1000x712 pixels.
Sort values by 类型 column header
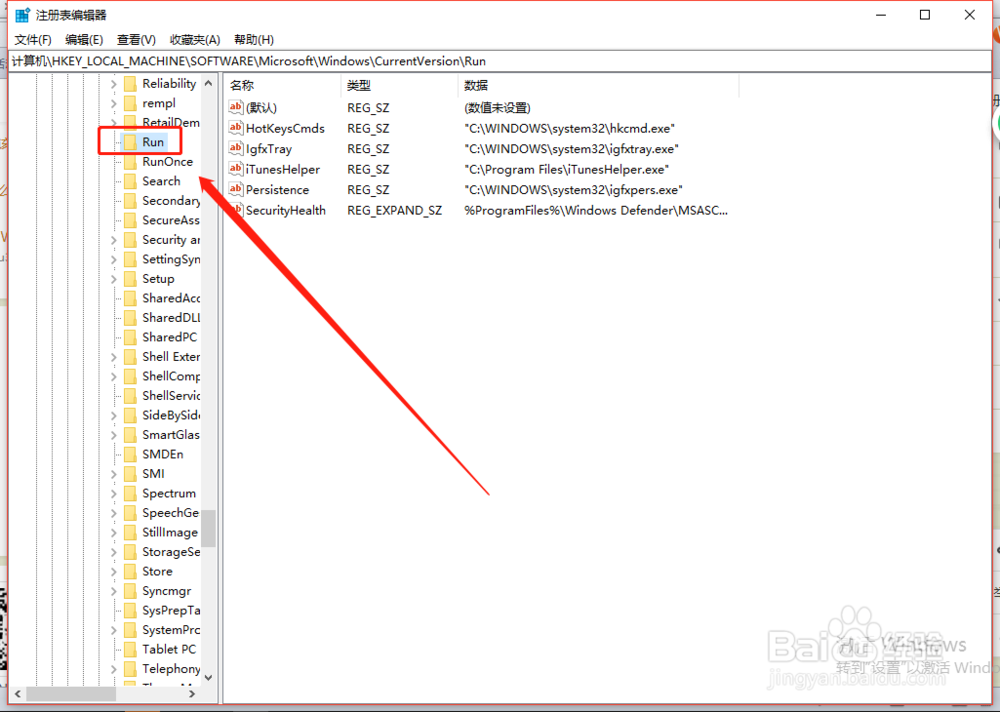pyautogui.click(x=400, y=85)
